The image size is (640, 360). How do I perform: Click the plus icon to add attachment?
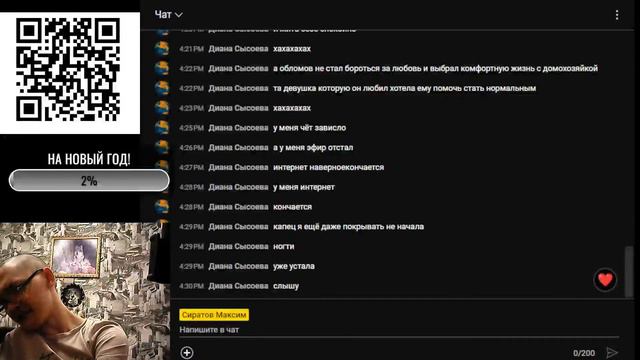[x=187, y=353]
